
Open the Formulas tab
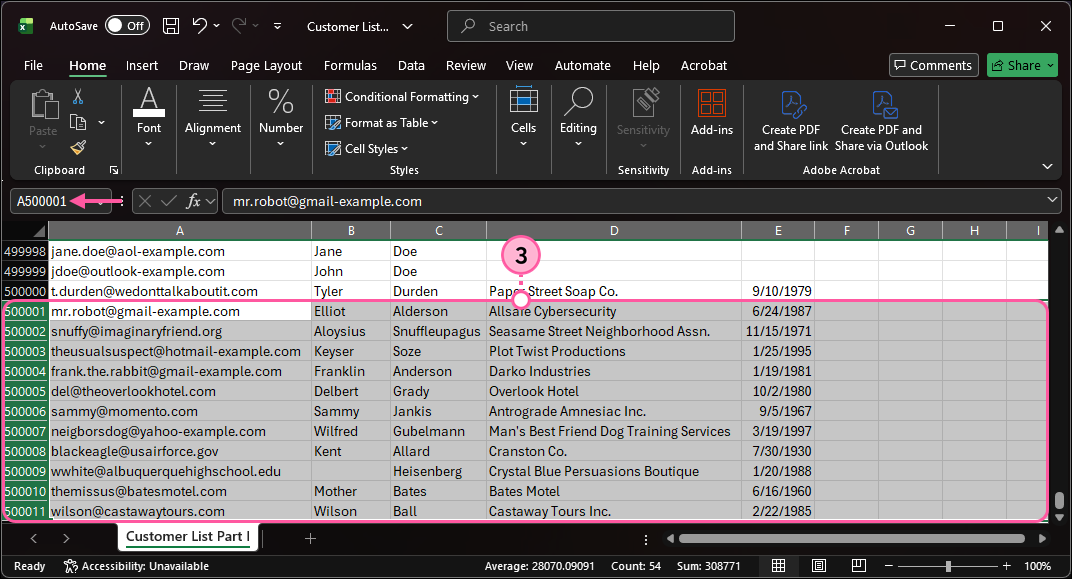tap(350, 66)
